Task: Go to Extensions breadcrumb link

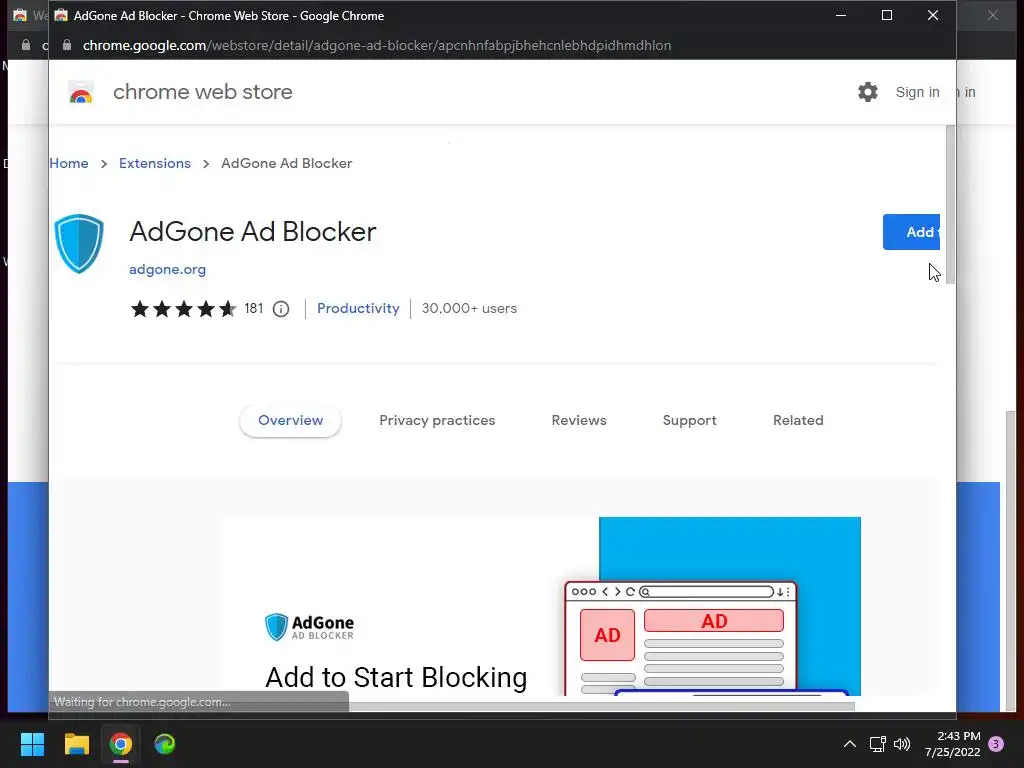Action: pyautogui.click(x=155, y=163)
